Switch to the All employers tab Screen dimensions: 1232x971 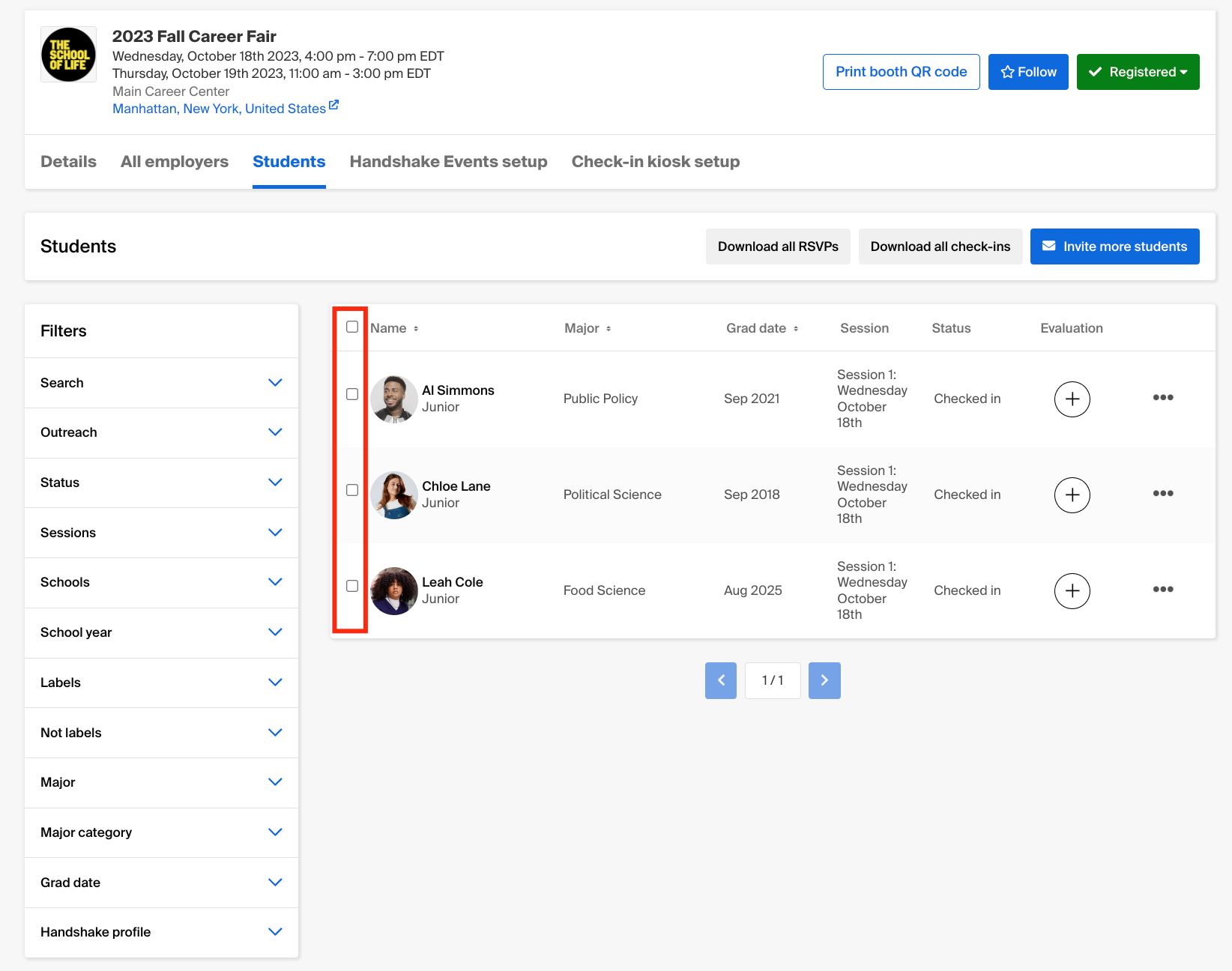point(174,161)
